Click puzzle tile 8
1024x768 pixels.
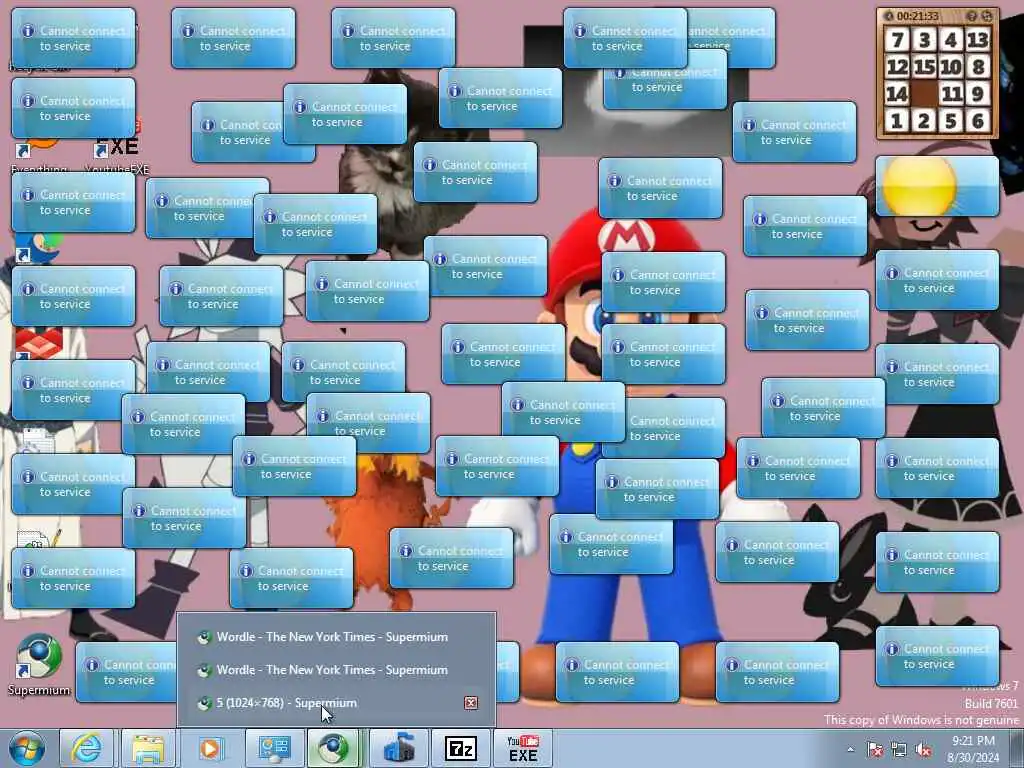978,67
